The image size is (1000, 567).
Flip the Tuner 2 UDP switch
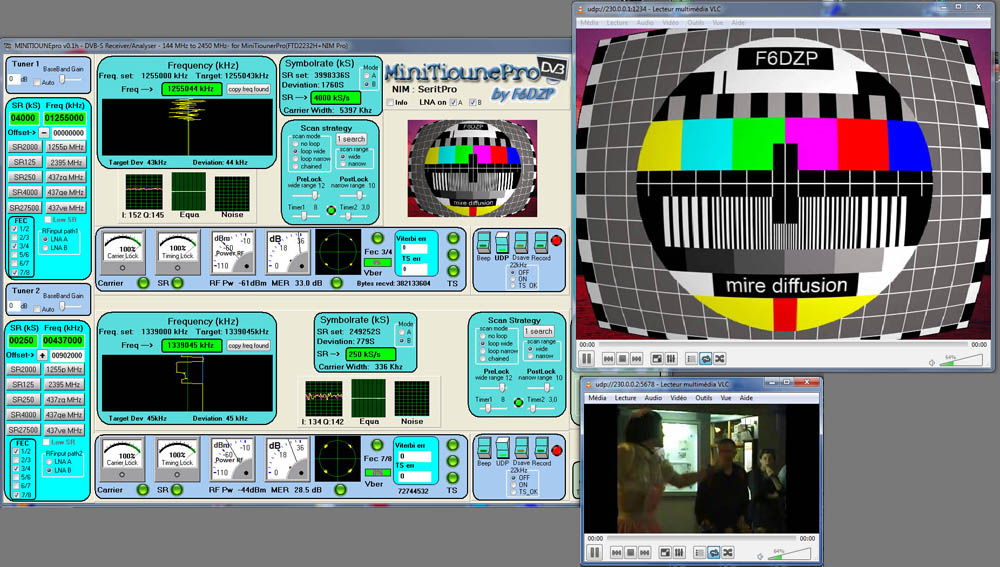click(503, 448)
